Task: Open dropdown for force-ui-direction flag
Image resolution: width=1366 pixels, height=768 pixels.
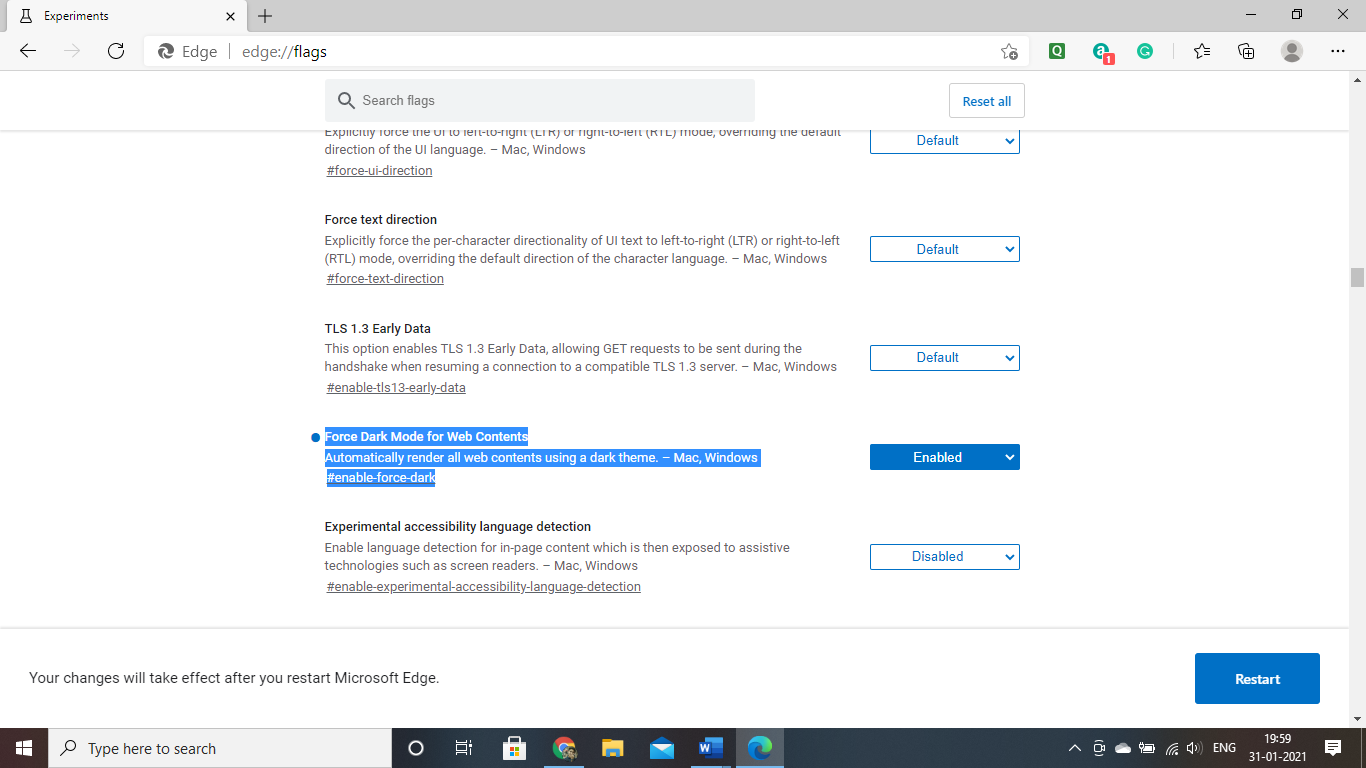Action: pos(945,140)
